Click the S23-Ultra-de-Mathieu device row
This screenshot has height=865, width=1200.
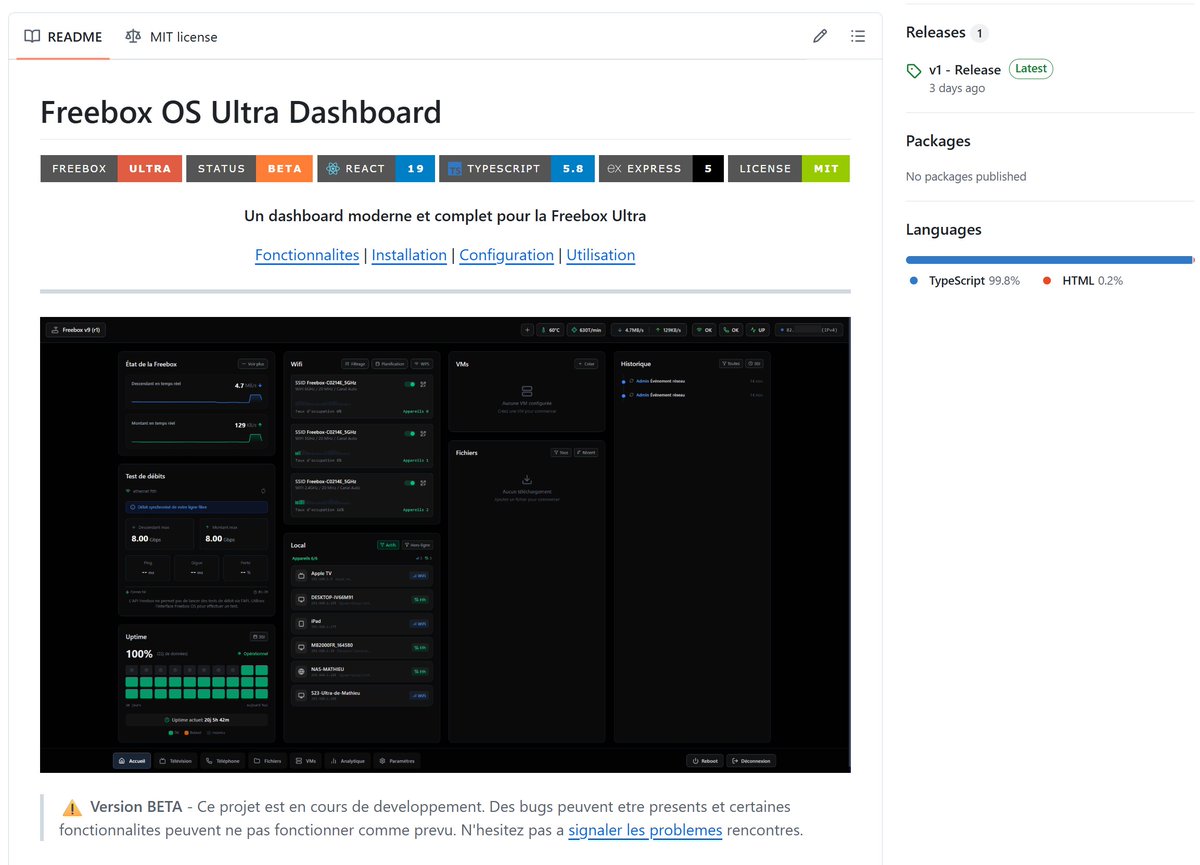click(x=362, y=695)
